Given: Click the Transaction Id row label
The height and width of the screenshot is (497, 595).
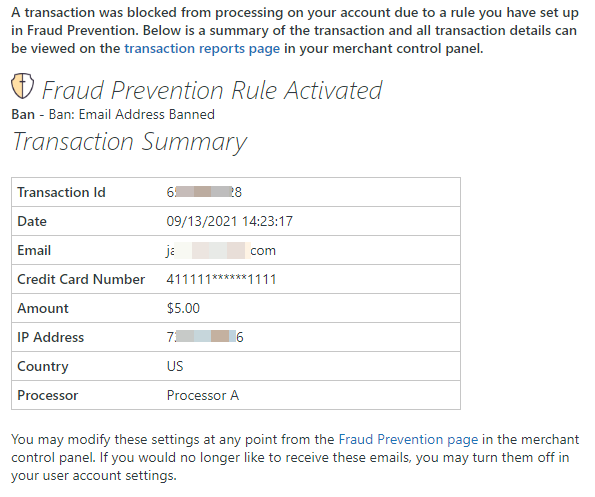Looking at the screenshot, I should click(x=61, y=192).
